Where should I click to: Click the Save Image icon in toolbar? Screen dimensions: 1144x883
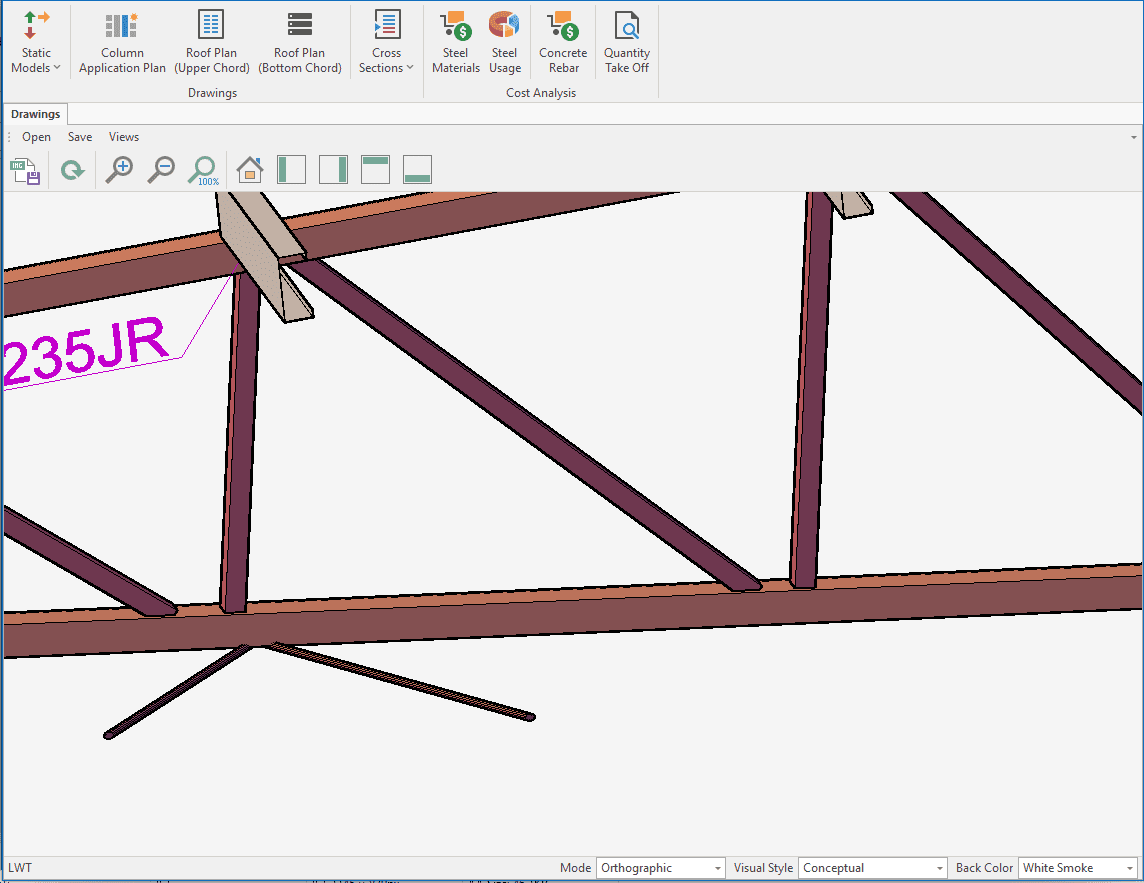[25, 171]
